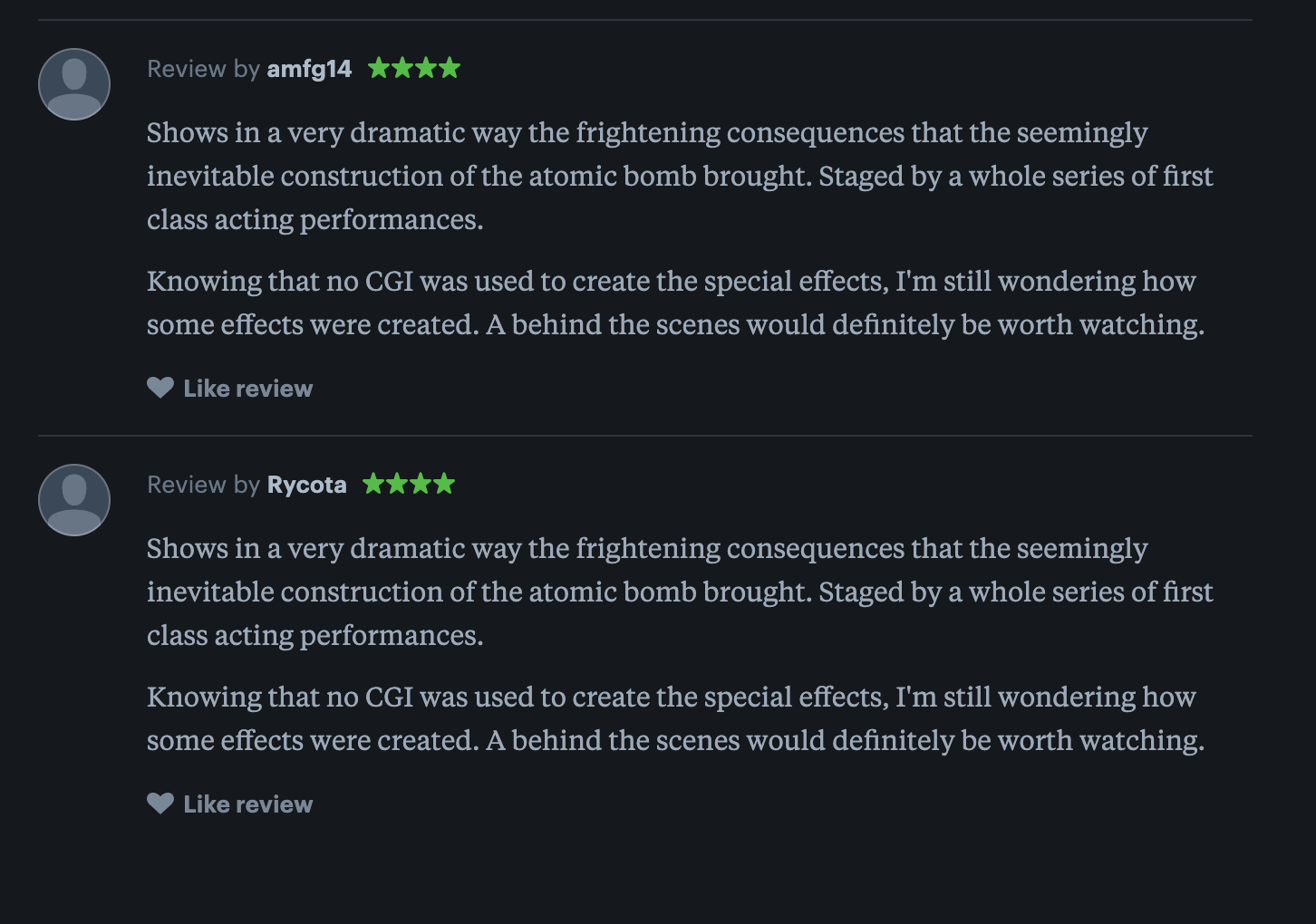Click the fourth green star in Rycota's rating

[x=445, y=484]
